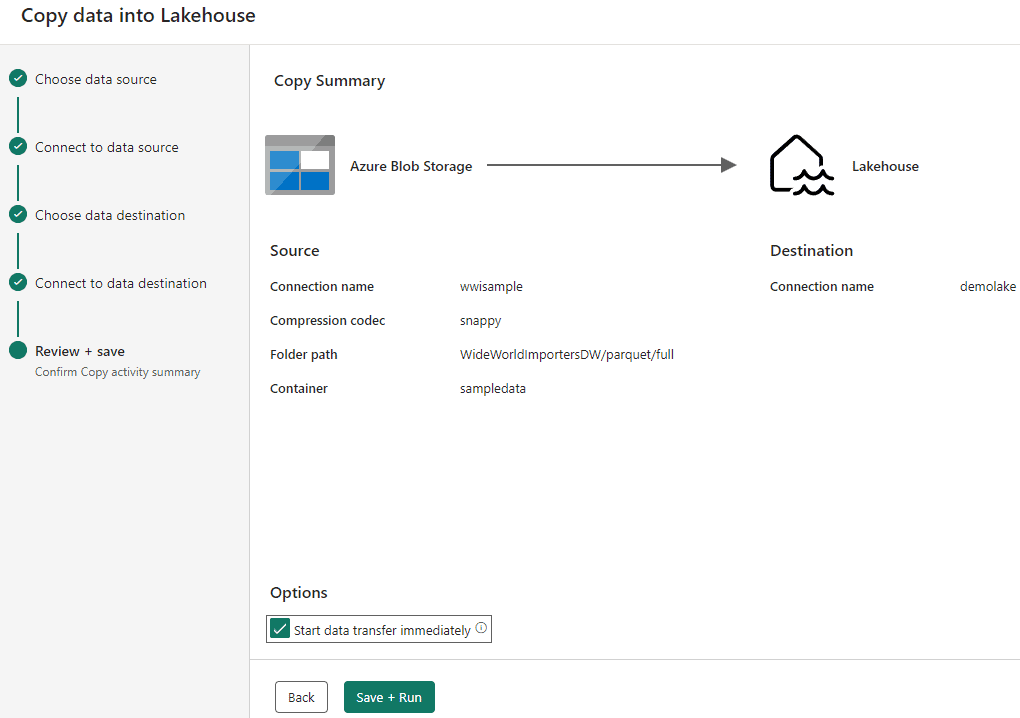Click the Connect to data destination checkmark

pyautogui.click(x=18, y=282)
